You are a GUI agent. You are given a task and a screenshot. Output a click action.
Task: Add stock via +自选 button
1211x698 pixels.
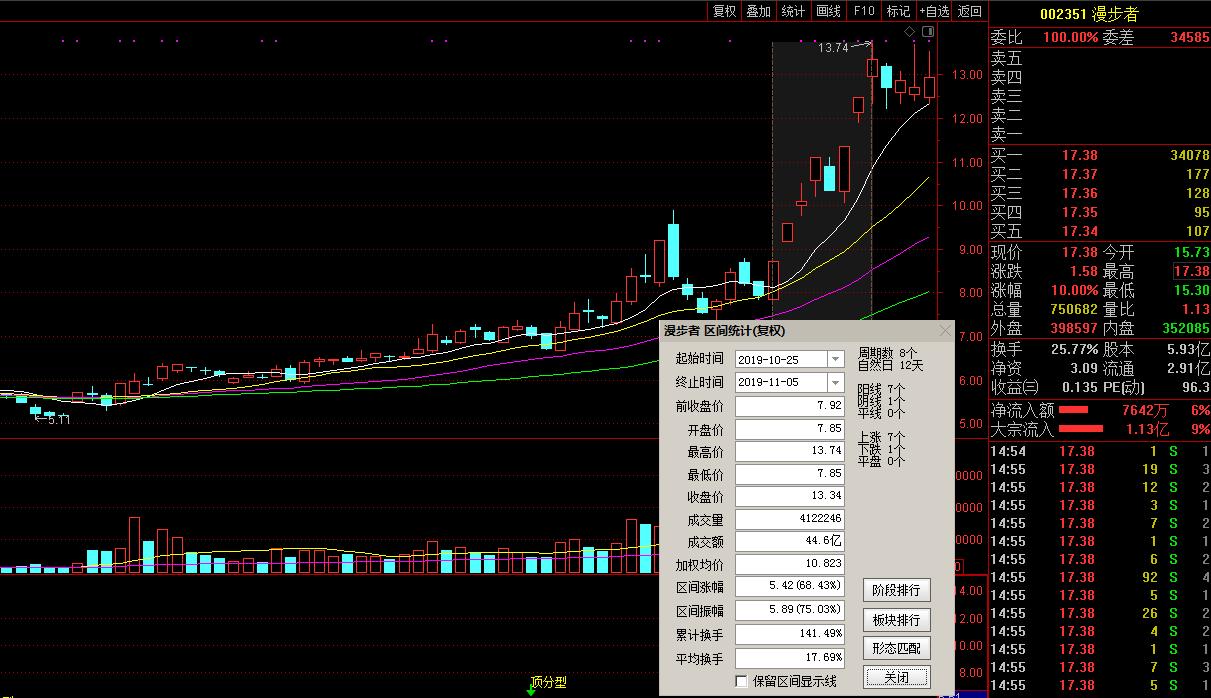(x=934, y=11)
